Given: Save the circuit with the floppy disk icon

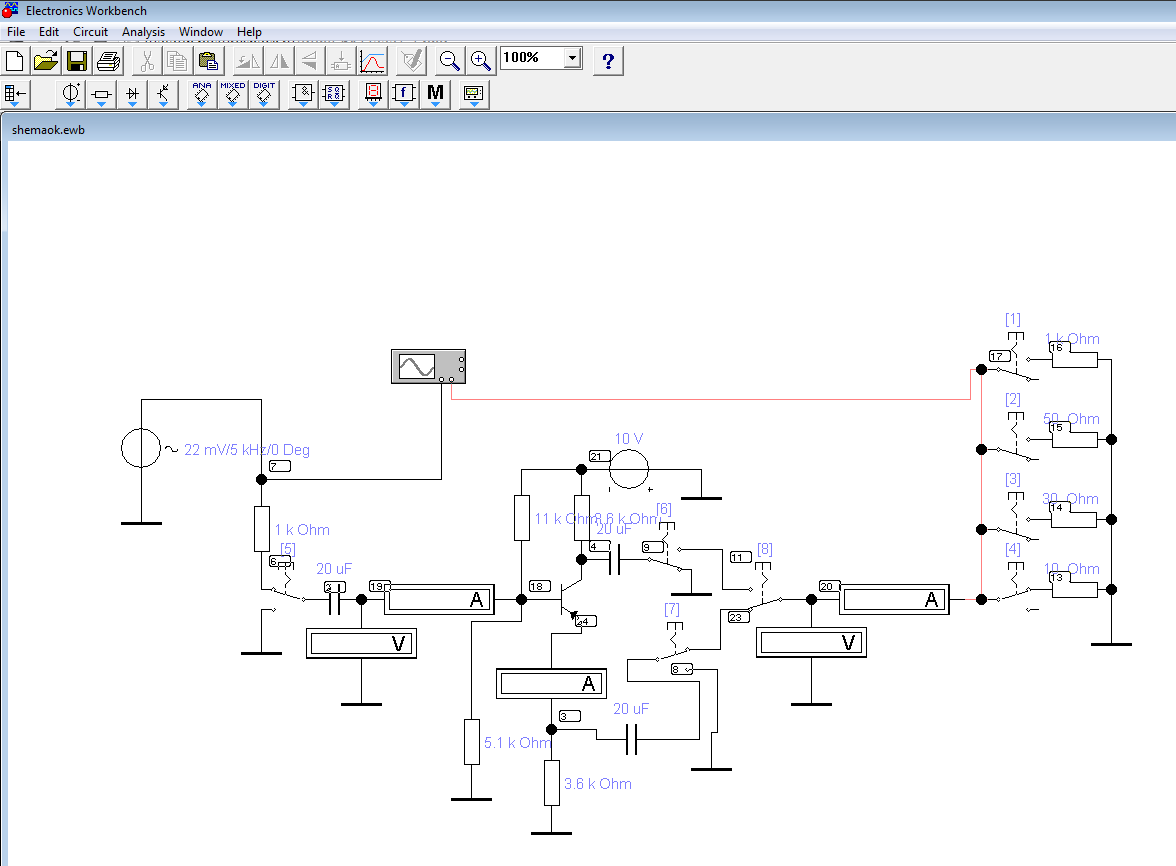Looking at the screenshot, I should (x=77, y=61).
